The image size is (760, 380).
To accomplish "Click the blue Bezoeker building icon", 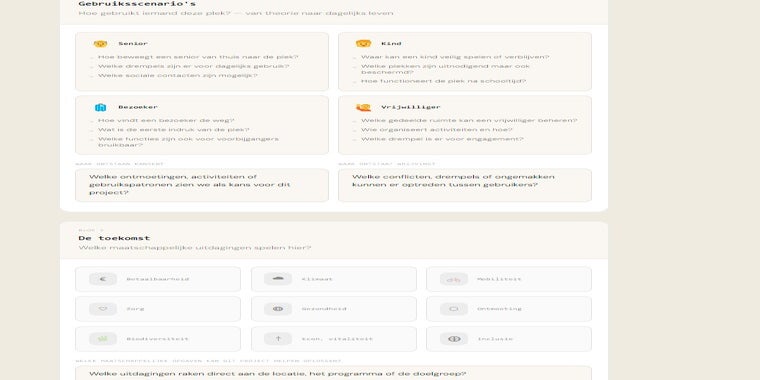I will [x=100, y=107].
